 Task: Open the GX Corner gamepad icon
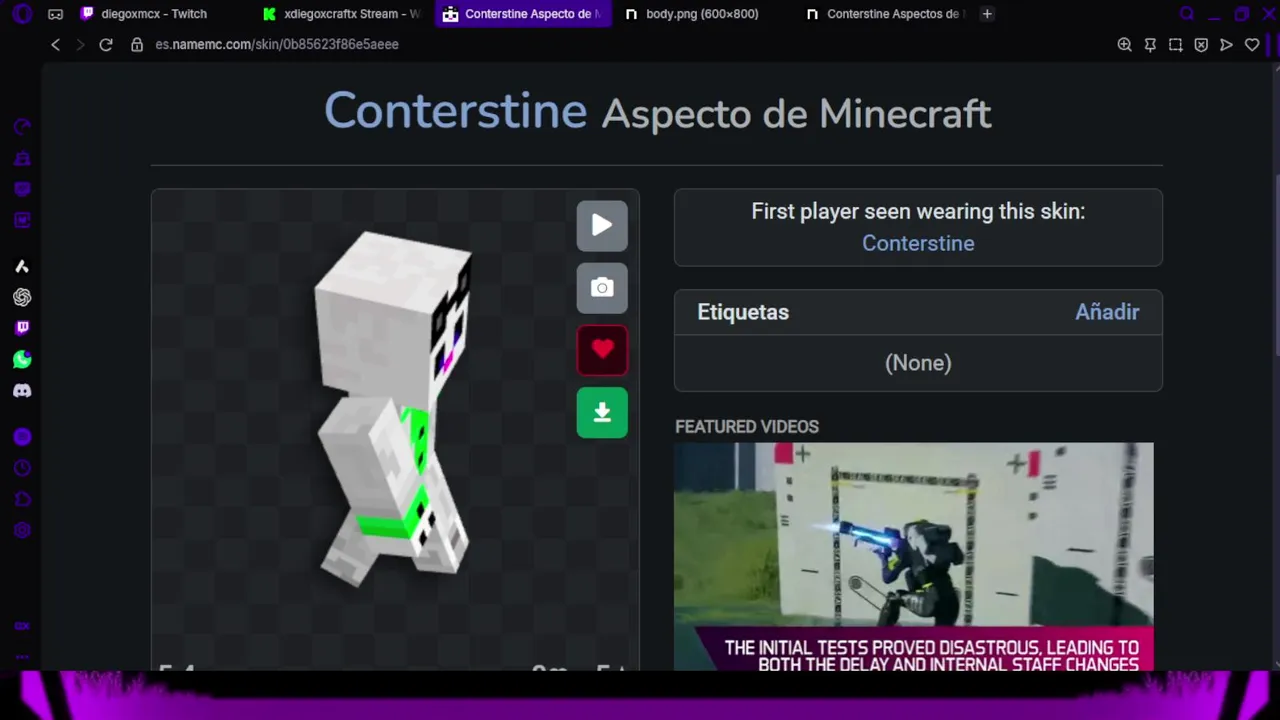(56, 14)
